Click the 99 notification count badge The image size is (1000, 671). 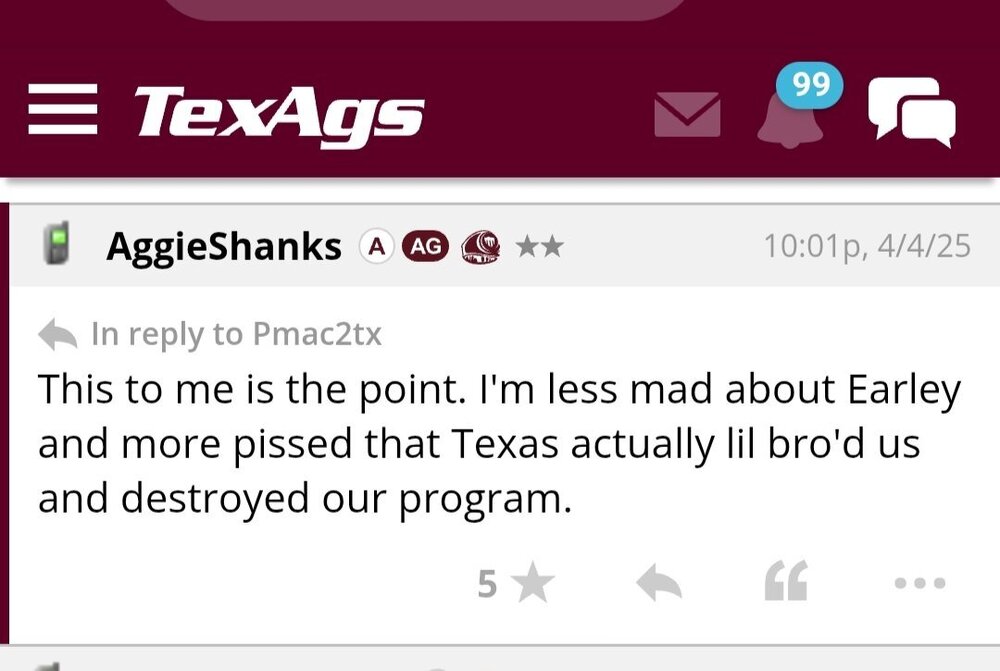point(811,86)
